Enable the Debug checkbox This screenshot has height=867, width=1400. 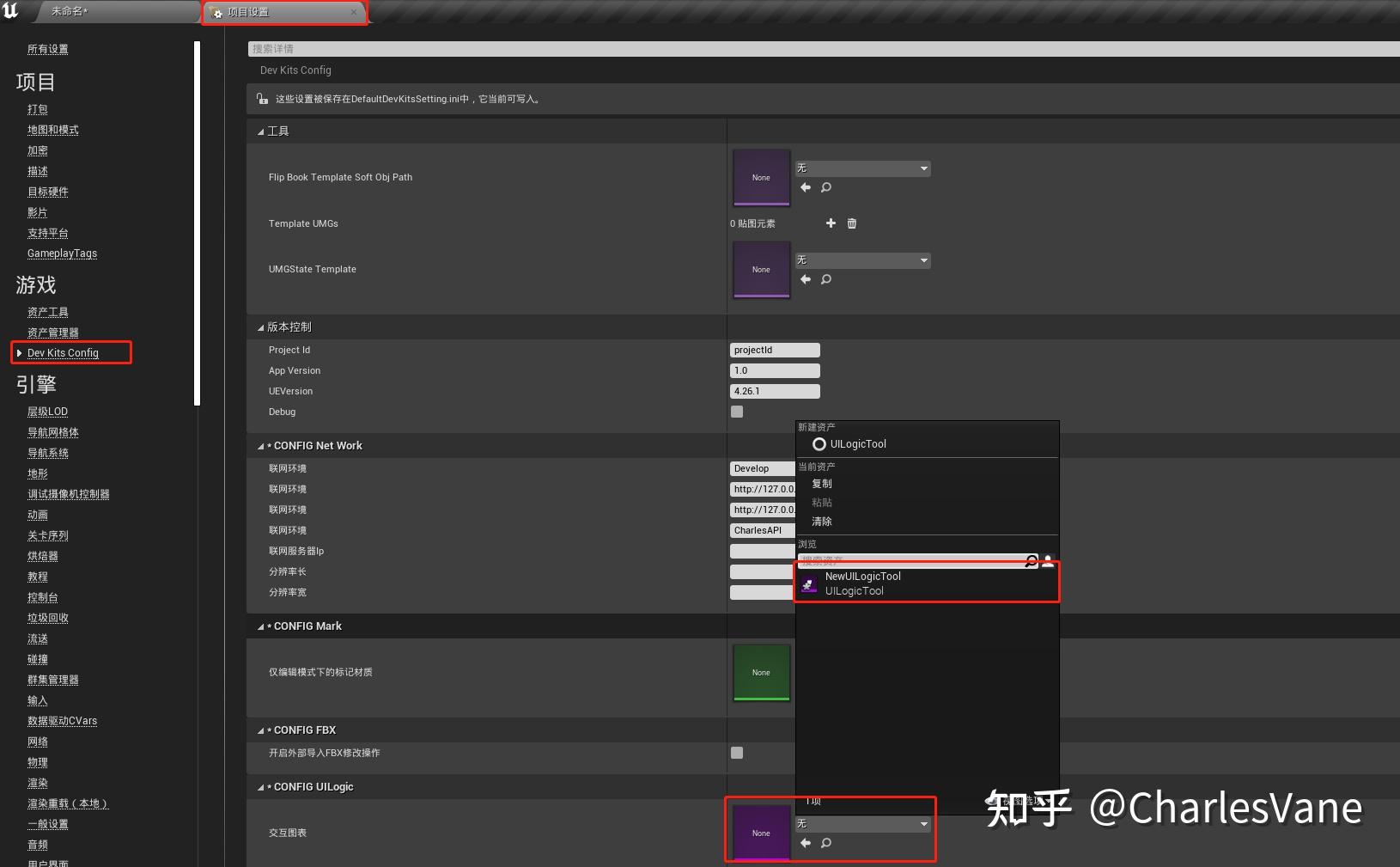pyautogui.click(x=736, y=412)
